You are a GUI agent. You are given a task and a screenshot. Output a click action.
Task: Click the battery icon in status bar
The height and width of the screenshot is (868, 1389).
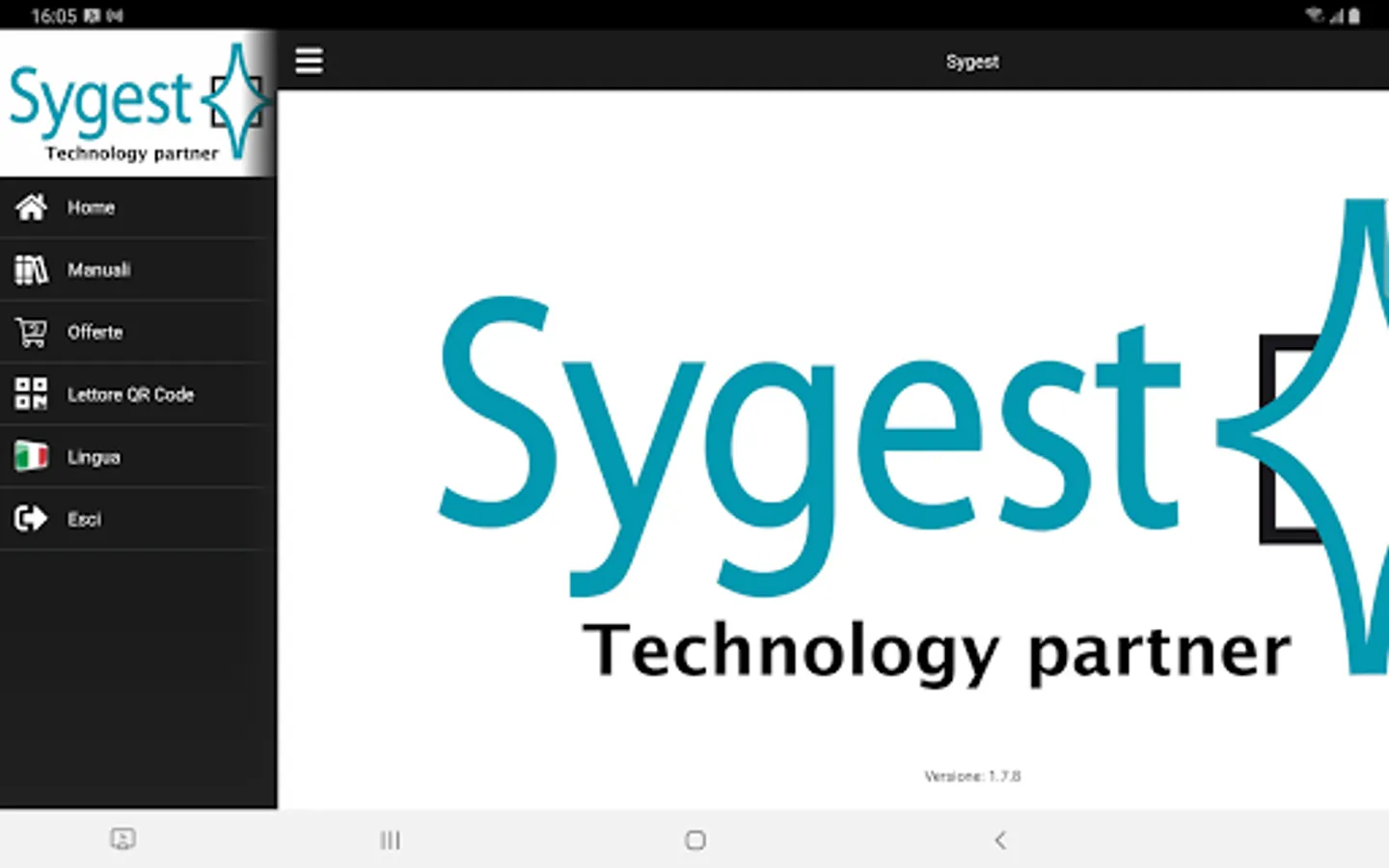[1354, 15]
